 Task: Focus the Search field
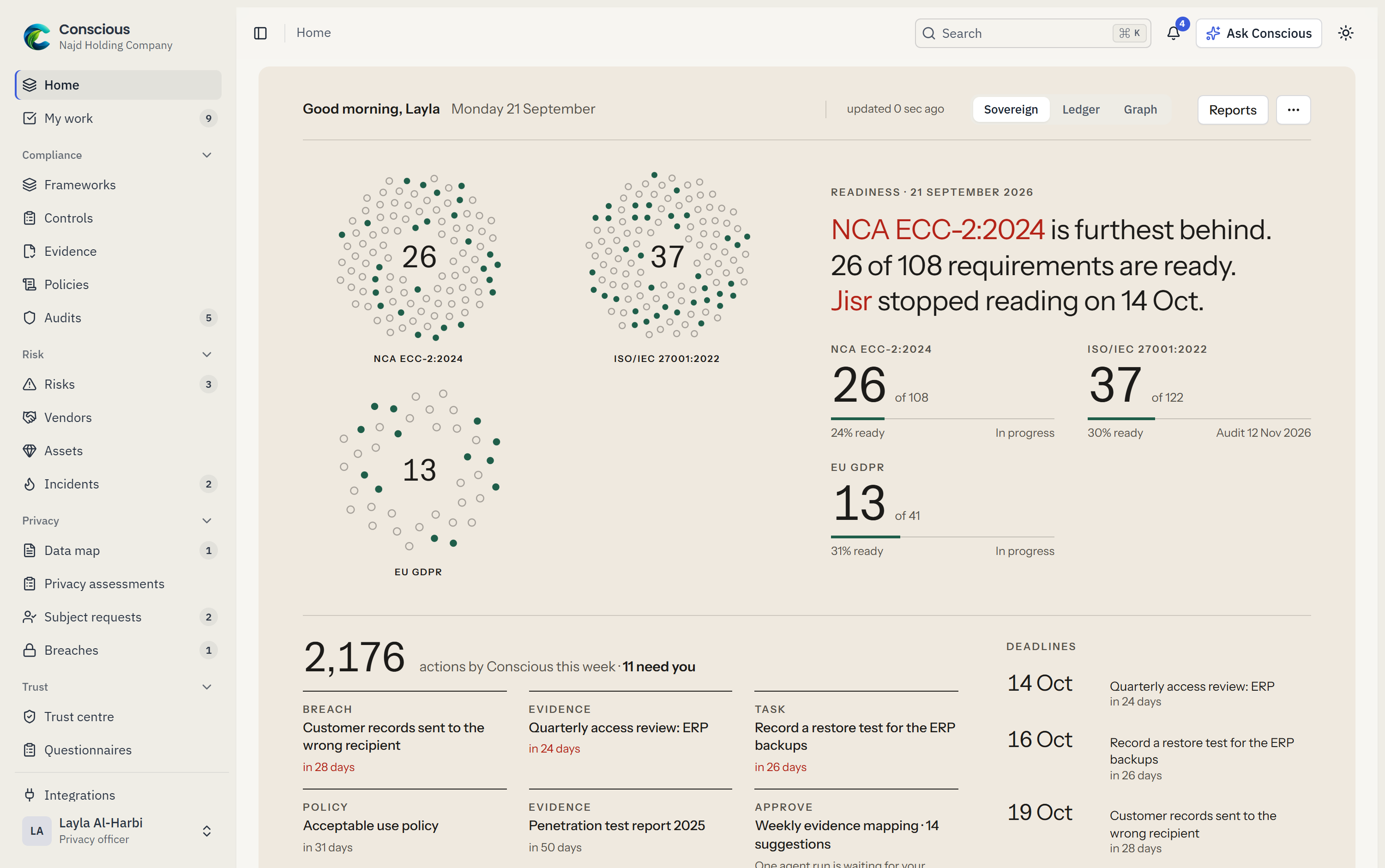(x=1032, y=33)
